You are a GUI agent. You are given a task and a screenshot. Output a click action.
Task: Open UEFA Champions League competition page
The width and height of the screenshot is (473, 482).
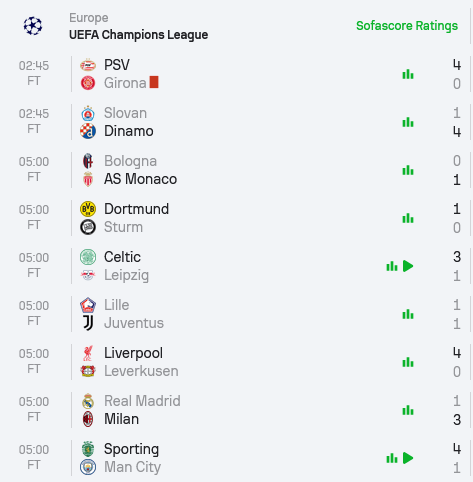click(138, 35)
